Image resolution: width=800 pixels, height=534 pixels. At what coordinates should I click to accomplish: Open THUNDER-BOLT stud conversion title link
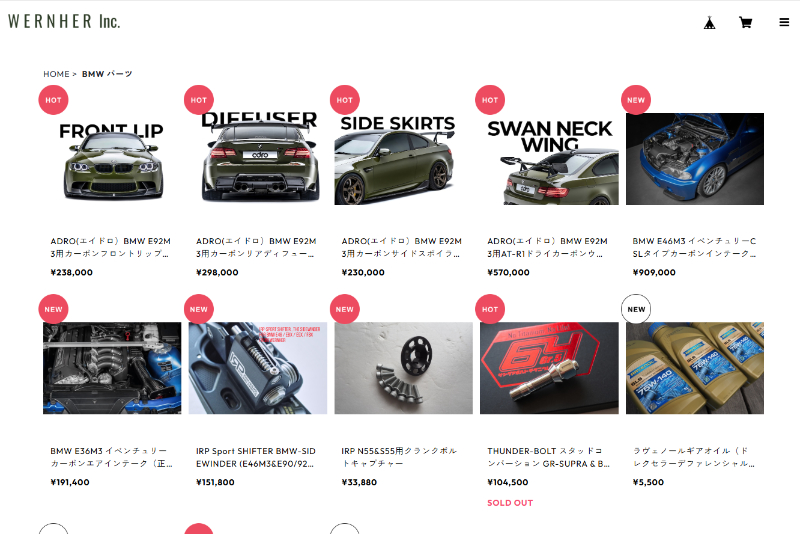(x=548, y=457)
